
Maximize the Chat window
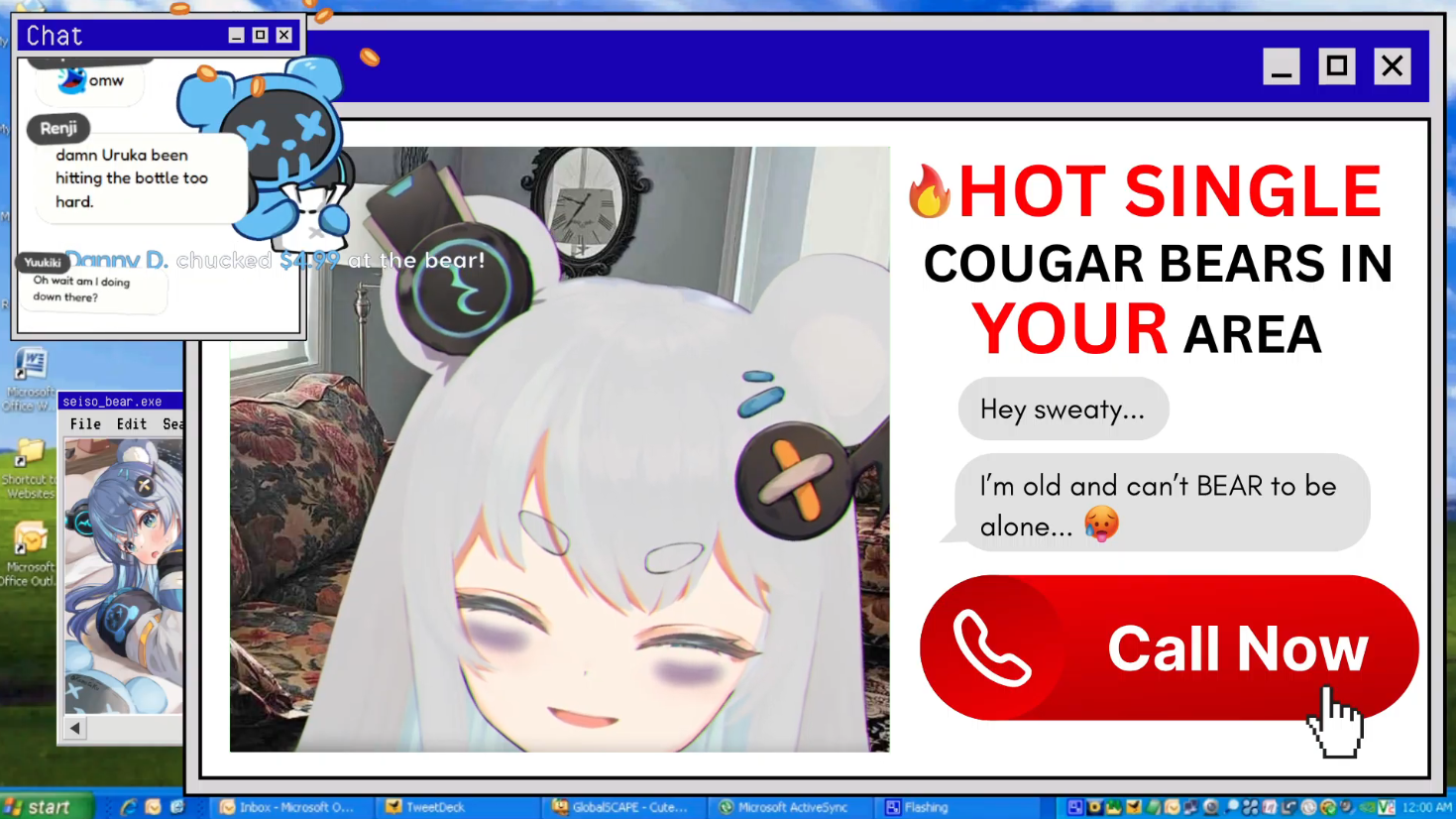pos(260,36)
